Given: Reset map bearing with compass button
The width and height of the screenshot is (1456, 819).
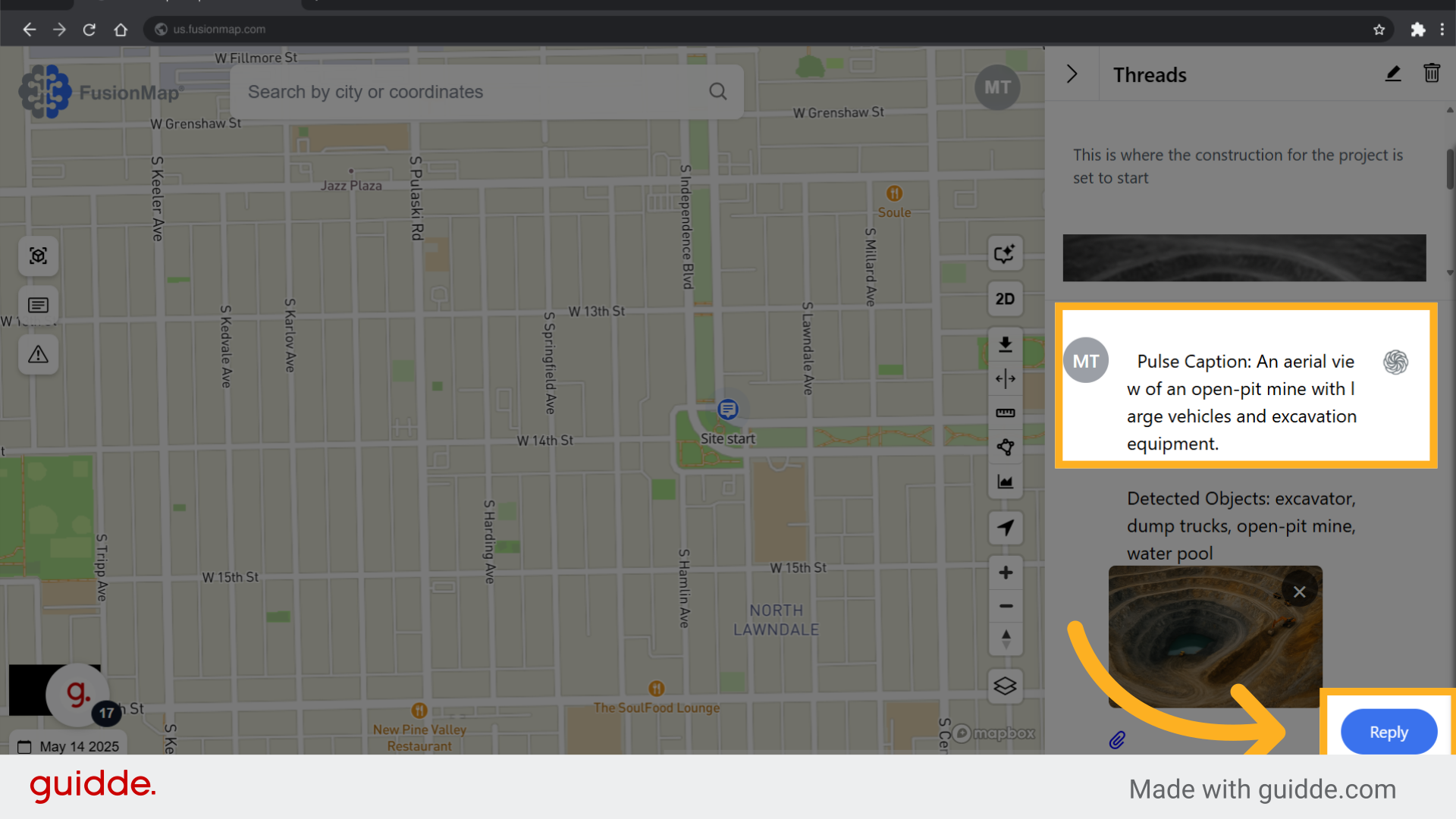Looking at the screenshot, I should pyautogui.click(x=1006, y=639).
